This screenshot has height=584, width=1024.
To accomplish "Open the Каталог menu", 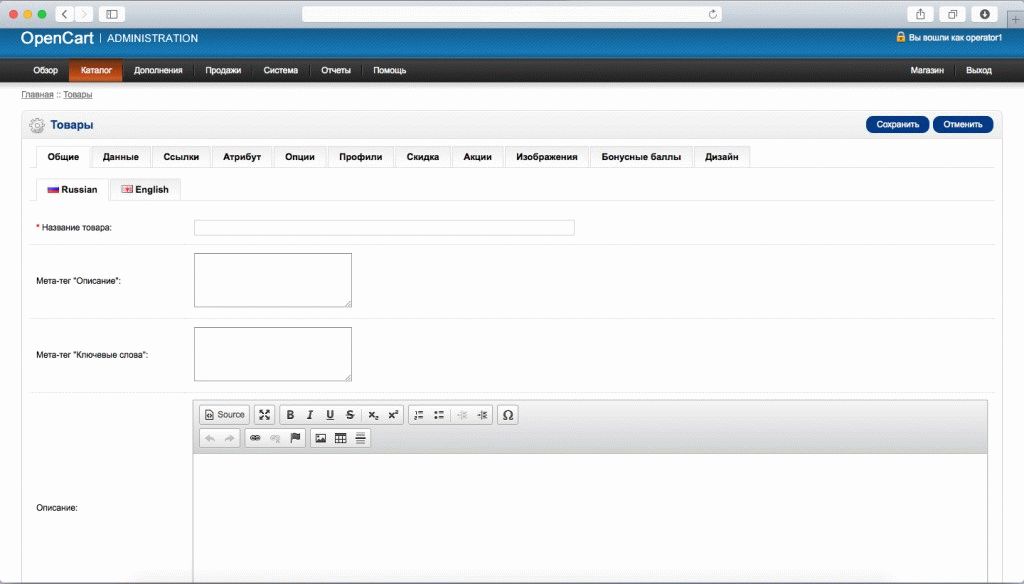I will coord(96,70).
